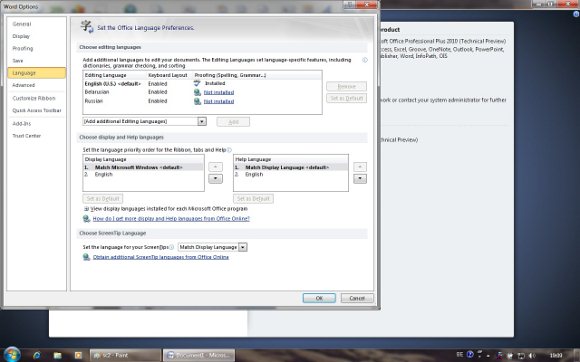Open the Add-Ins category
Image resolution: width=580 pixels, height=362 pixels.
pos(36,124)
